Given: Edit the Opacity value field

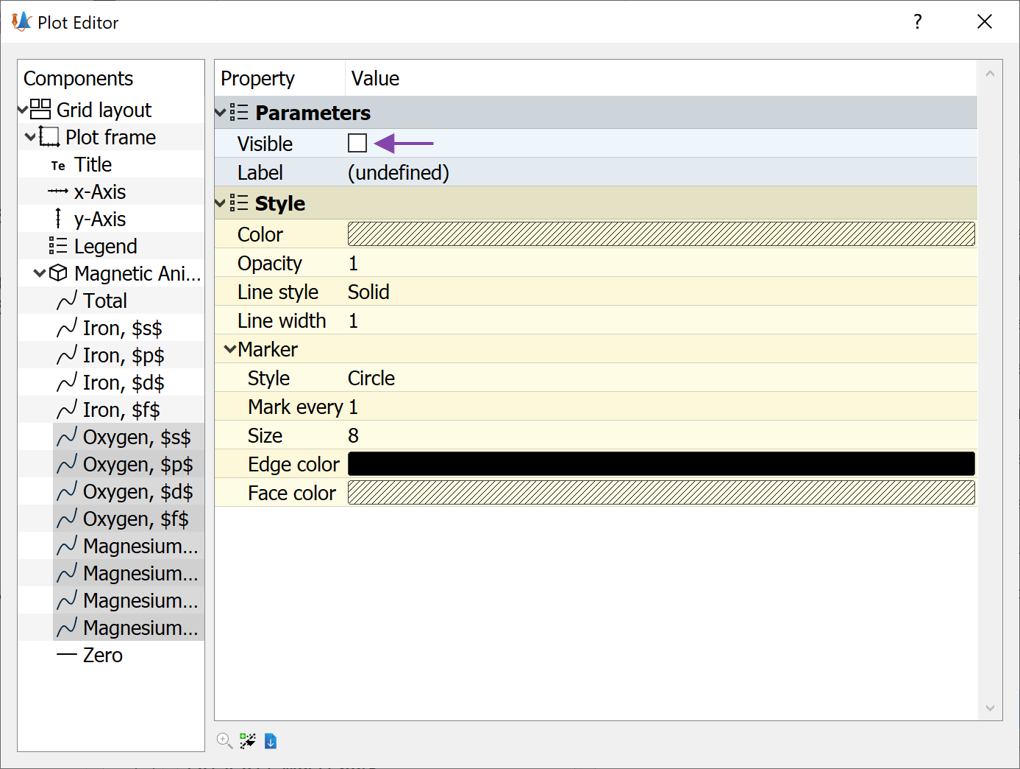Looking at the screenshot, I should pos(661,263).
